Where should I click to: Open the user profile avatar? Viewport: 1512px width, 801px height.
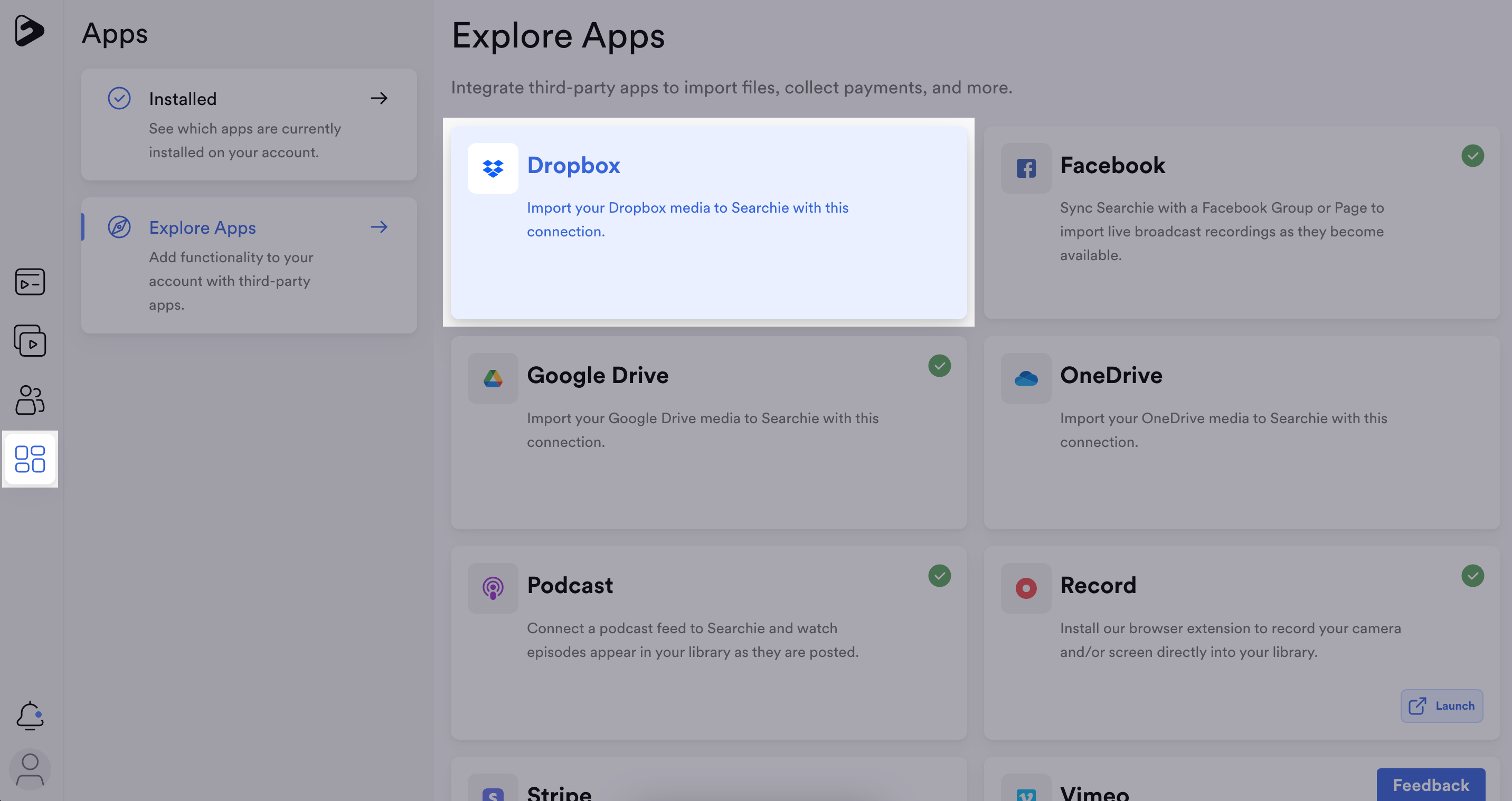click(30, 769)
